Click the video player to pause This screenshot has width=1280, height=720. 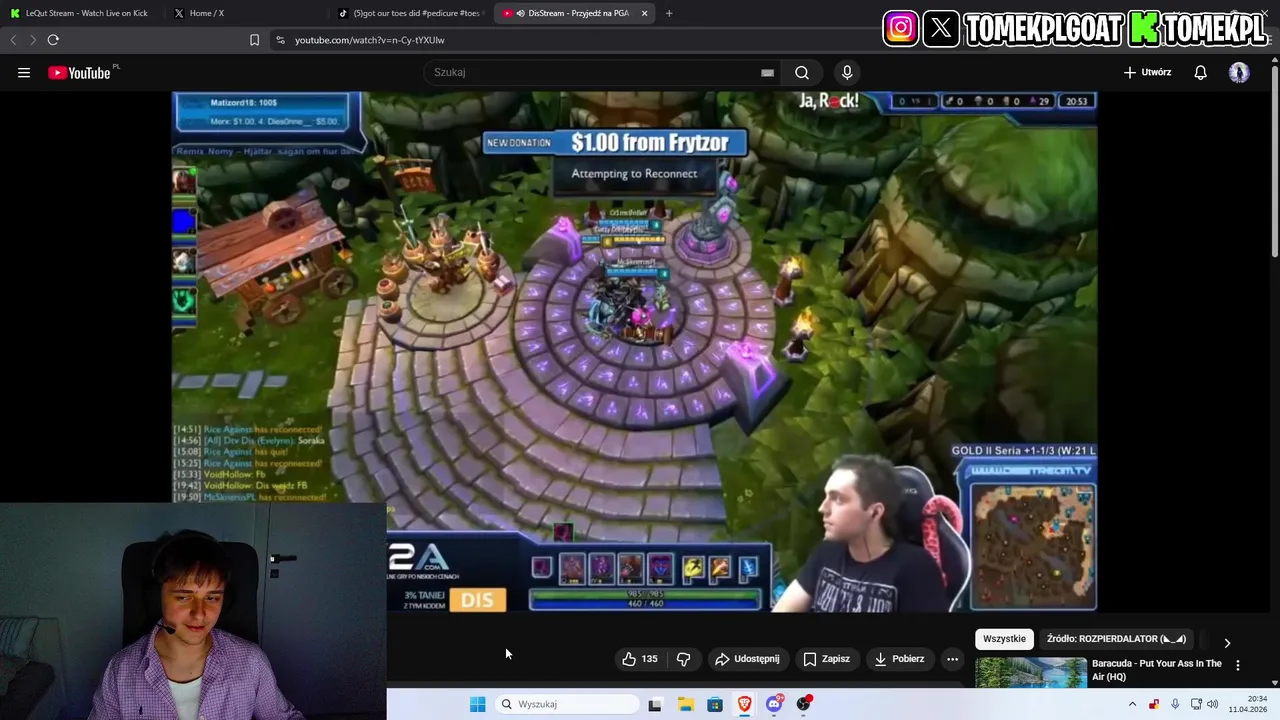(x=634, y=350)
